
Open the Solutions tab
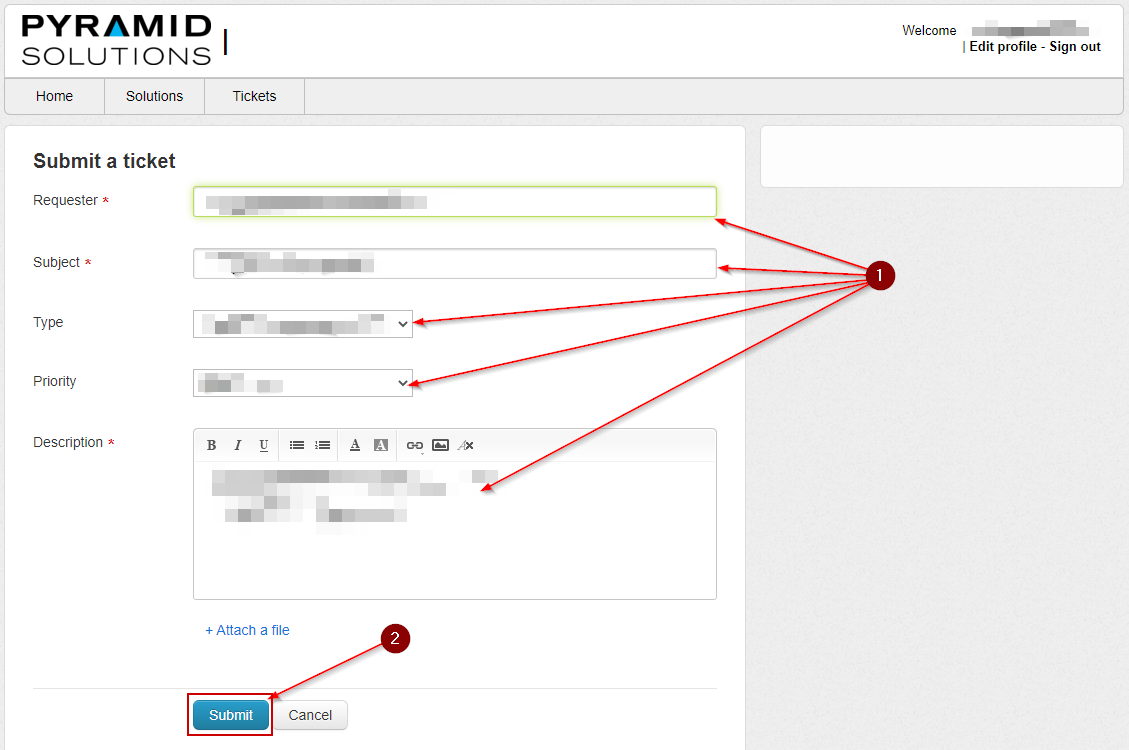point(155,96)
